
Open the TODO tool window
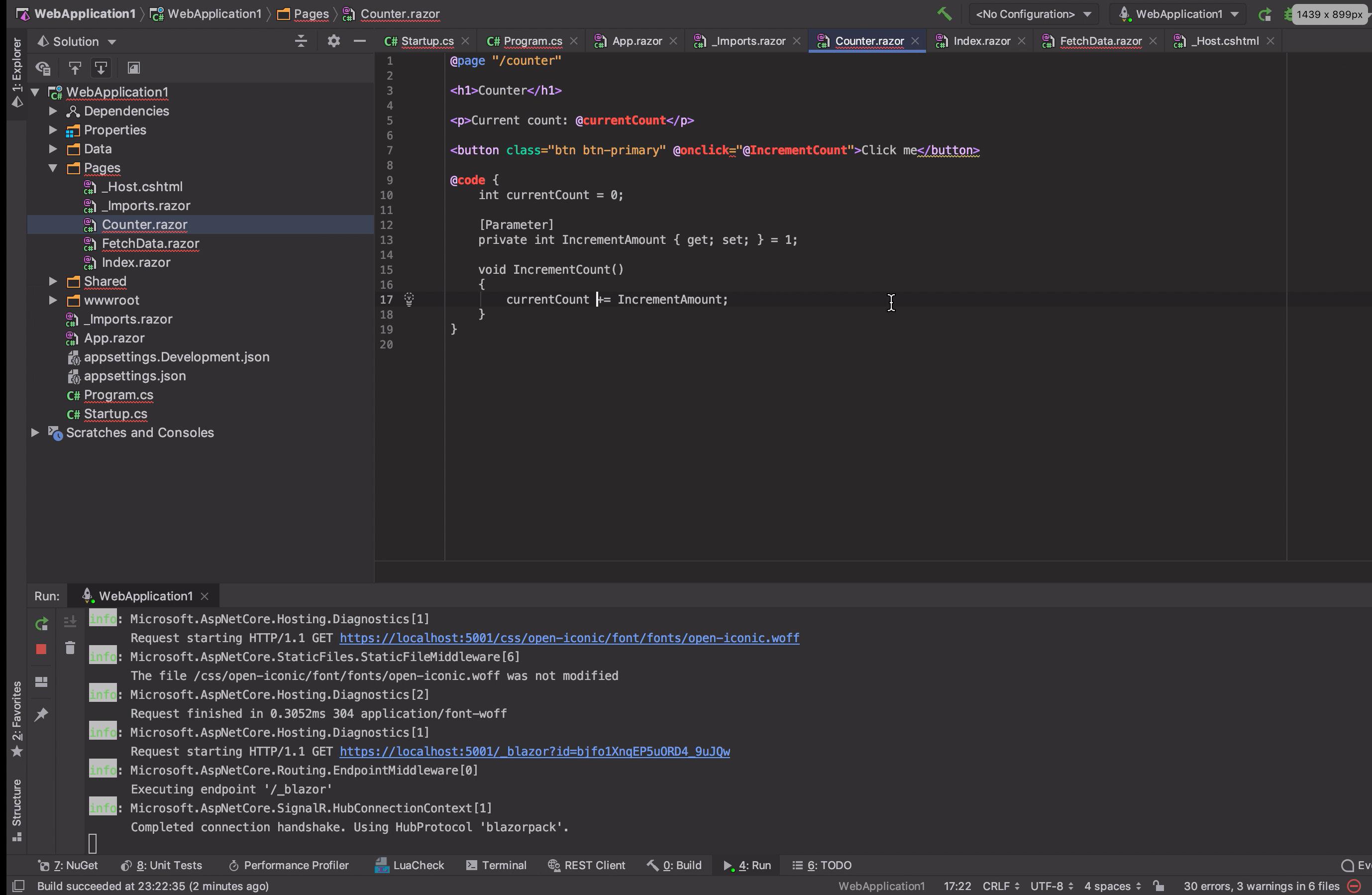coord(822,866)
